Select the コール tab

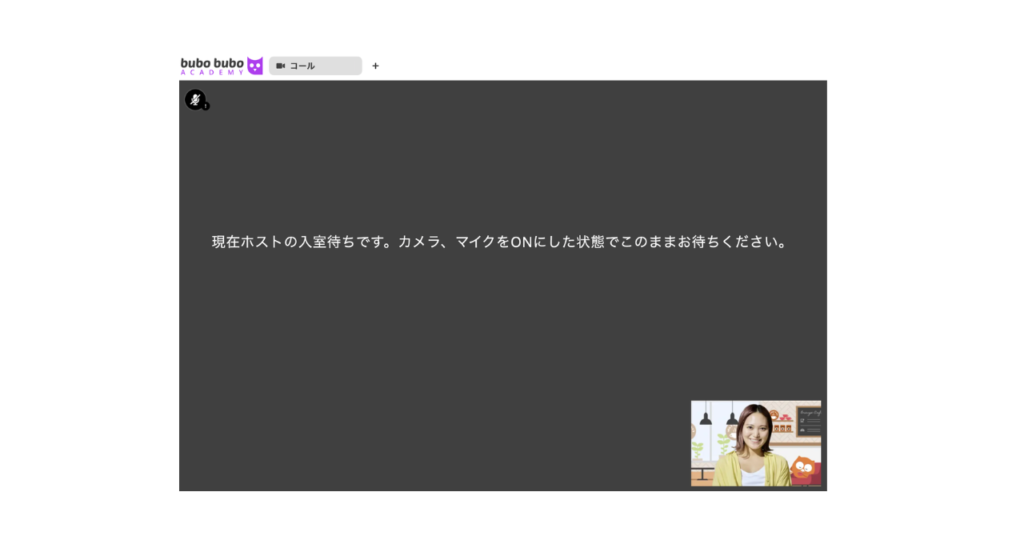pyautogui.click(x=314, y=66)
